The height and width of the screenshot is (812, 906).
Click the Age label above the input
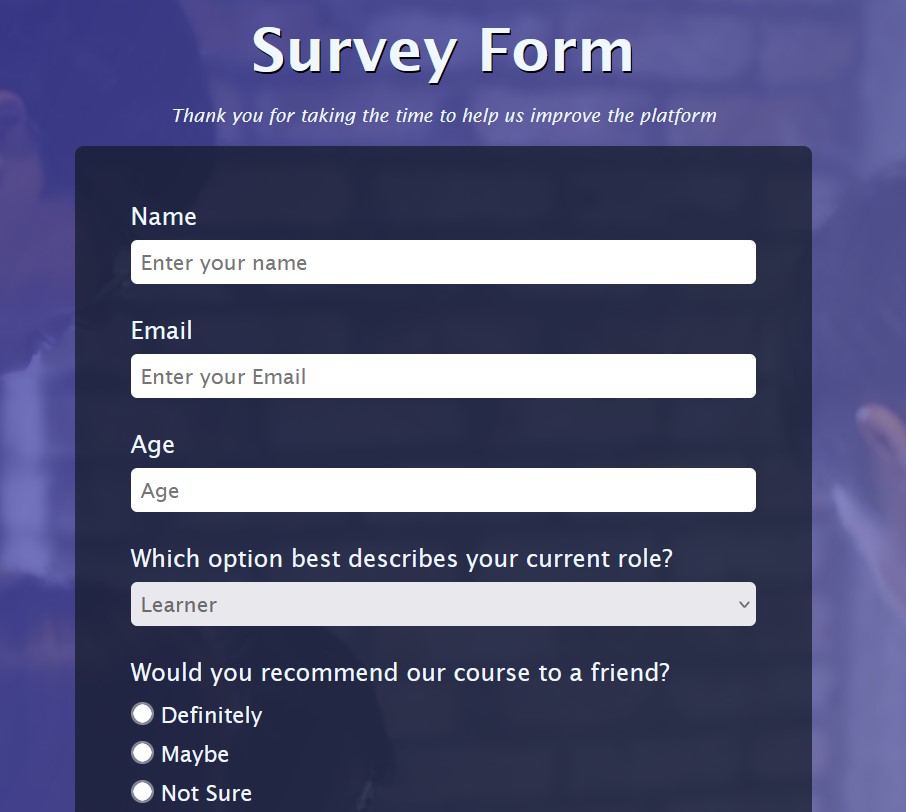click(152, 444)
